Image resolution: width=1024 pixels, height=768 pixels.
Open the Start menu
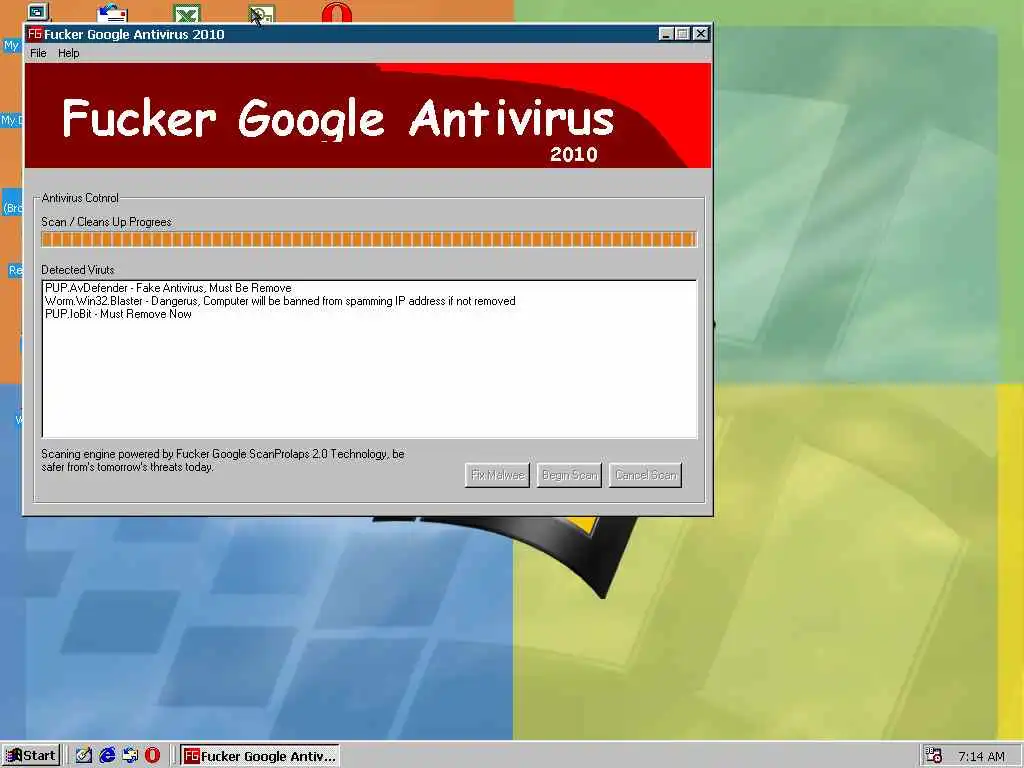click(31, 756)
